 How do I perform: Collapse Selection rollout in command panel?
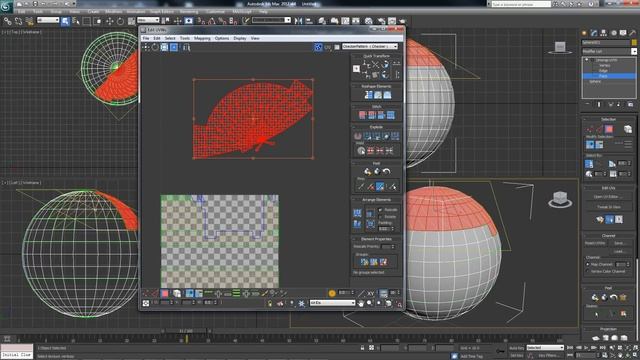(608, 120)
